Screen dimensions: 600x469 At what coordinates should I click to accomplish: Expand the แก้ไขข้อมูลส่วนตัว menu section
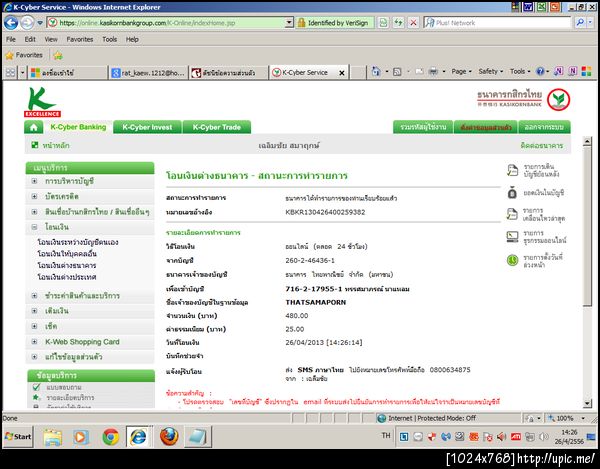coord(34,357)
